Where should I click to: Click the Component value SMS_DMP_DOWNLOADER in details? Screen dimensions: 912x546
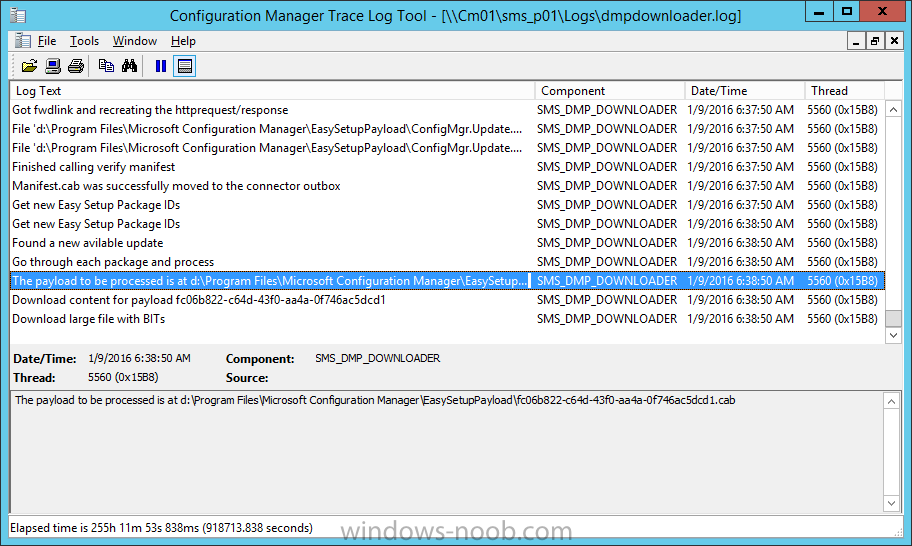tap(377, 358)
